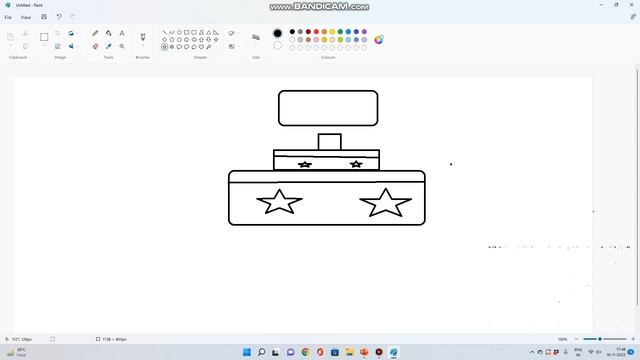Select the Pencil tool
Image resolution: width=640 pixels, height=360 pixels.
(x=95, y=33)
